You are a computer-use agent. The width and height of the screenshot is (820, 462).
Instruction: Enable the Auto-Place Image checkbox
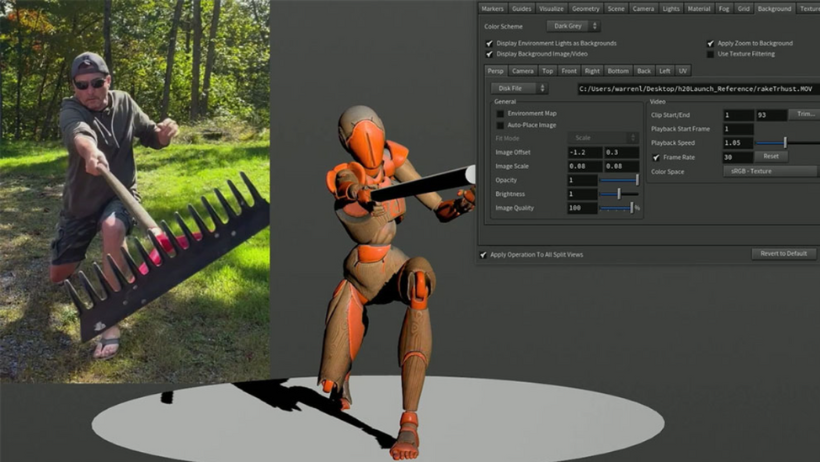tap(500, 126)
